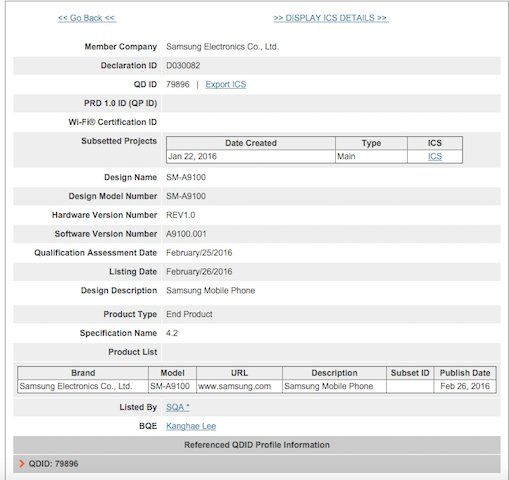Click the Publish Date column header
This screenshot has height=480, width=509.
465,373
